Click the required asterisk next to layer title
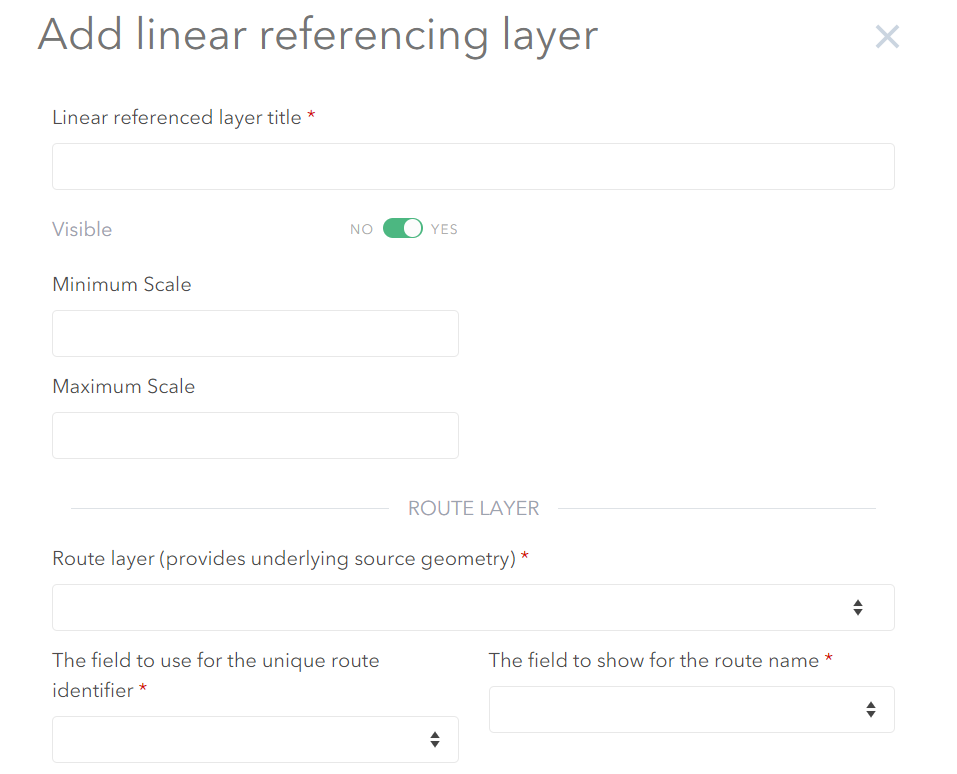The image size is (957, 774). pos(311,116)
